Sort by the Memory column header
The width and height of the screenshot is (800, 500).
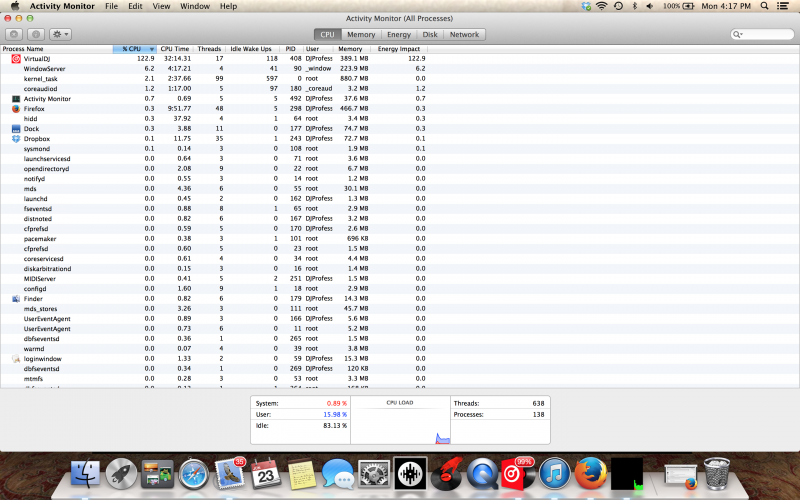pyautogui.click(x=351, y=49)
